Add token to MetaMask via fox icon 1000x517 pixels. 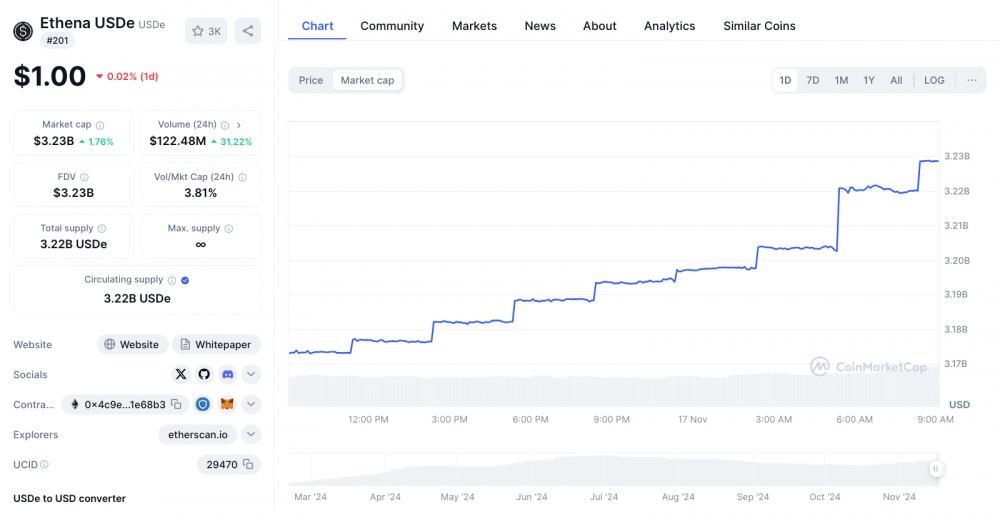(227, 404)
